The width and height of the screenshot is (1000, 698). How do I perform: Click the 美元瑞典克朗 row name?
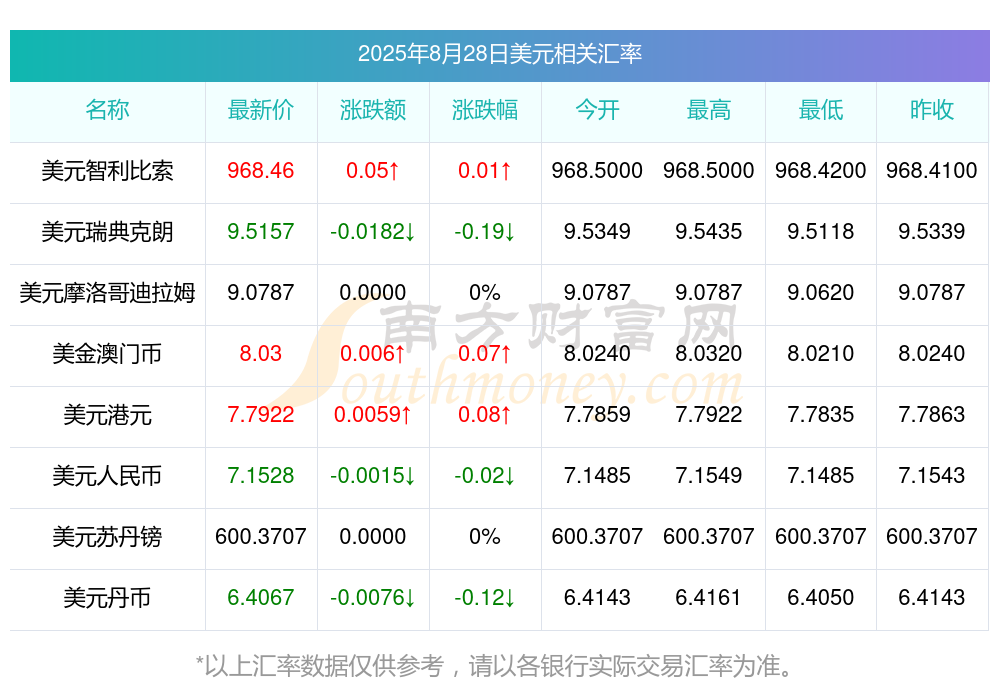click(x=107, y=232)
